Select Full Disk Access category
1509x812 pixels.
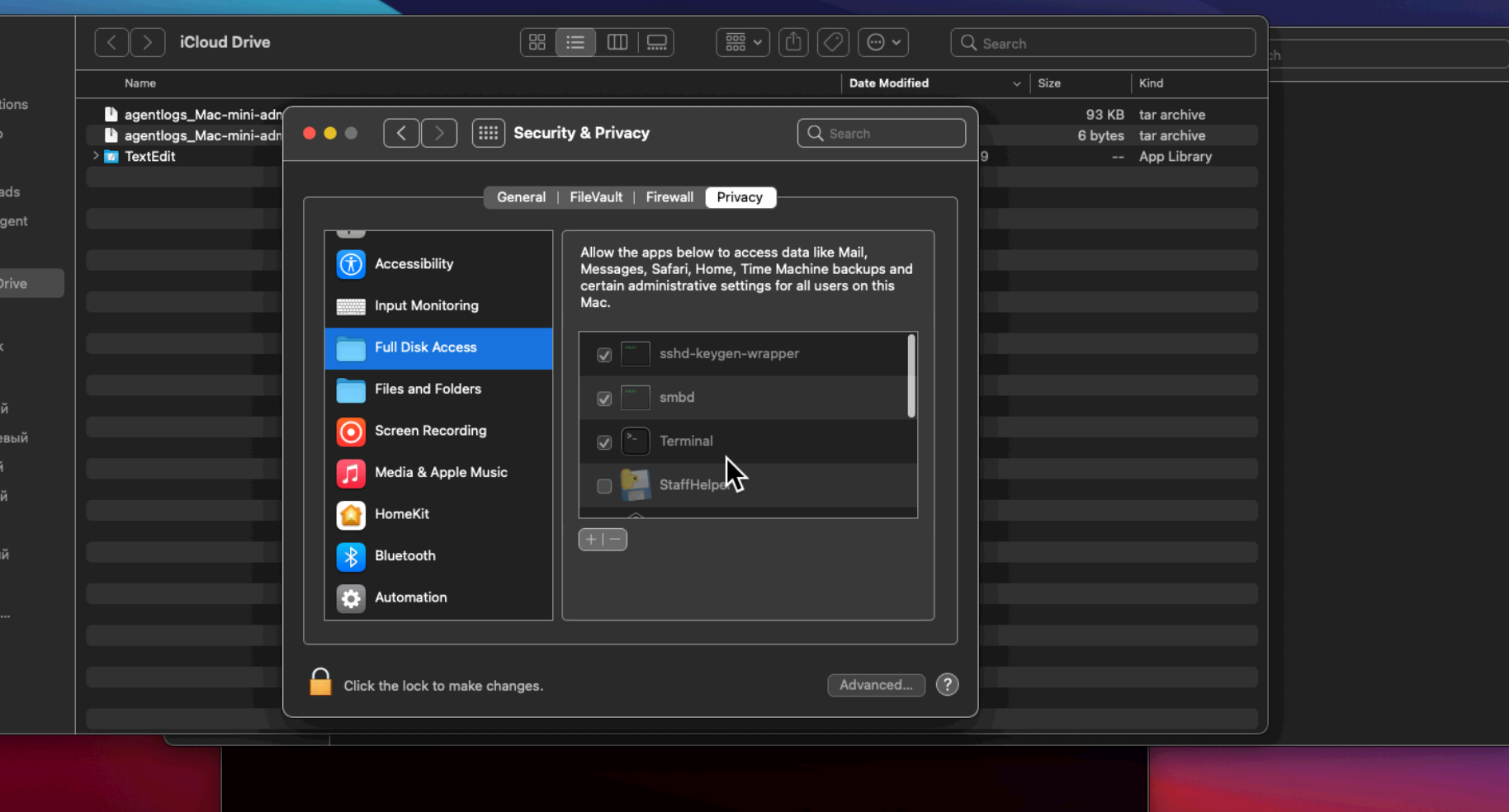pyautogui.click(x=438, y=347)
